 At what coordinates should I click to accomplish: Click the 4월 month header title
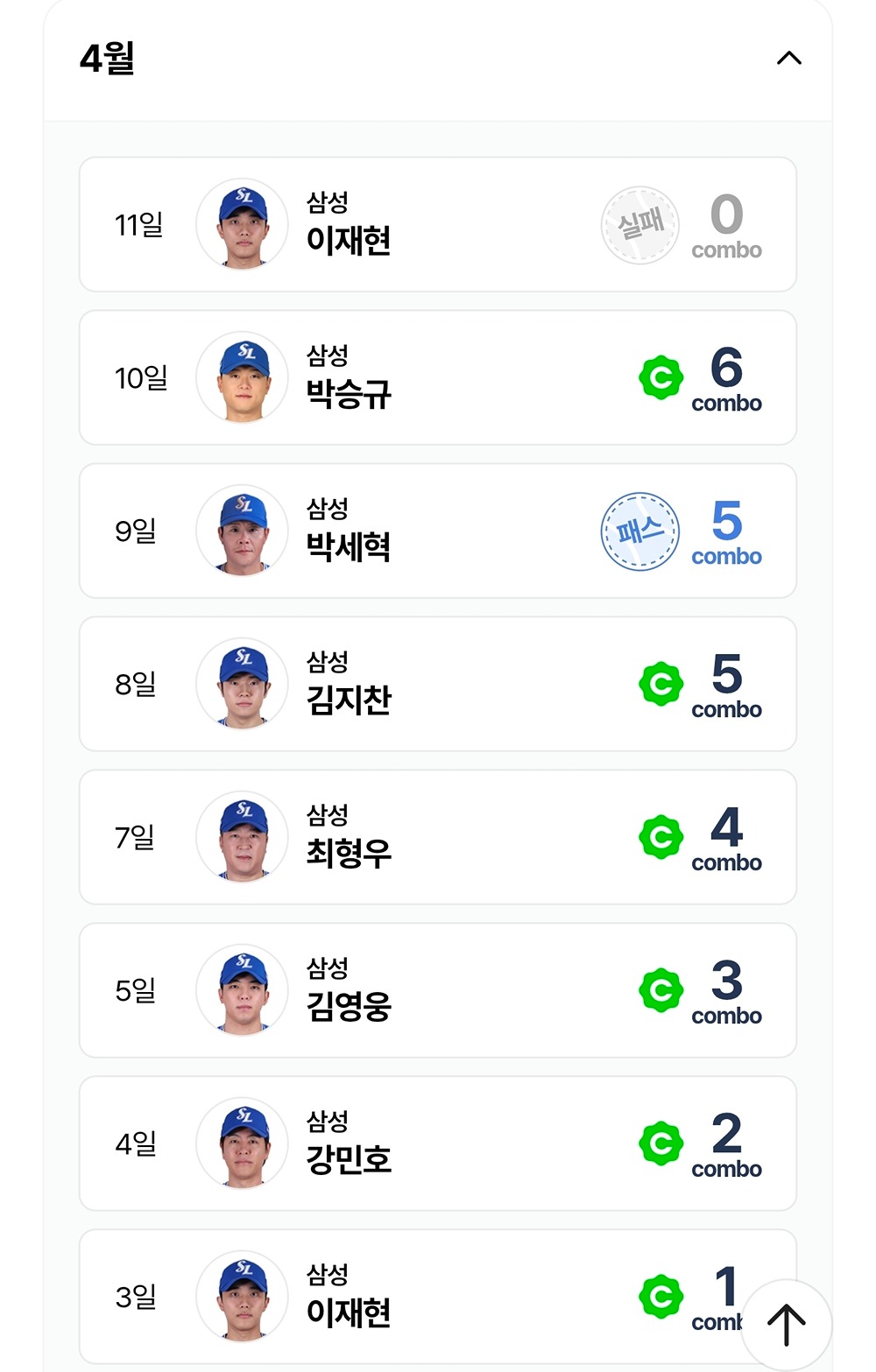(107, 59)
